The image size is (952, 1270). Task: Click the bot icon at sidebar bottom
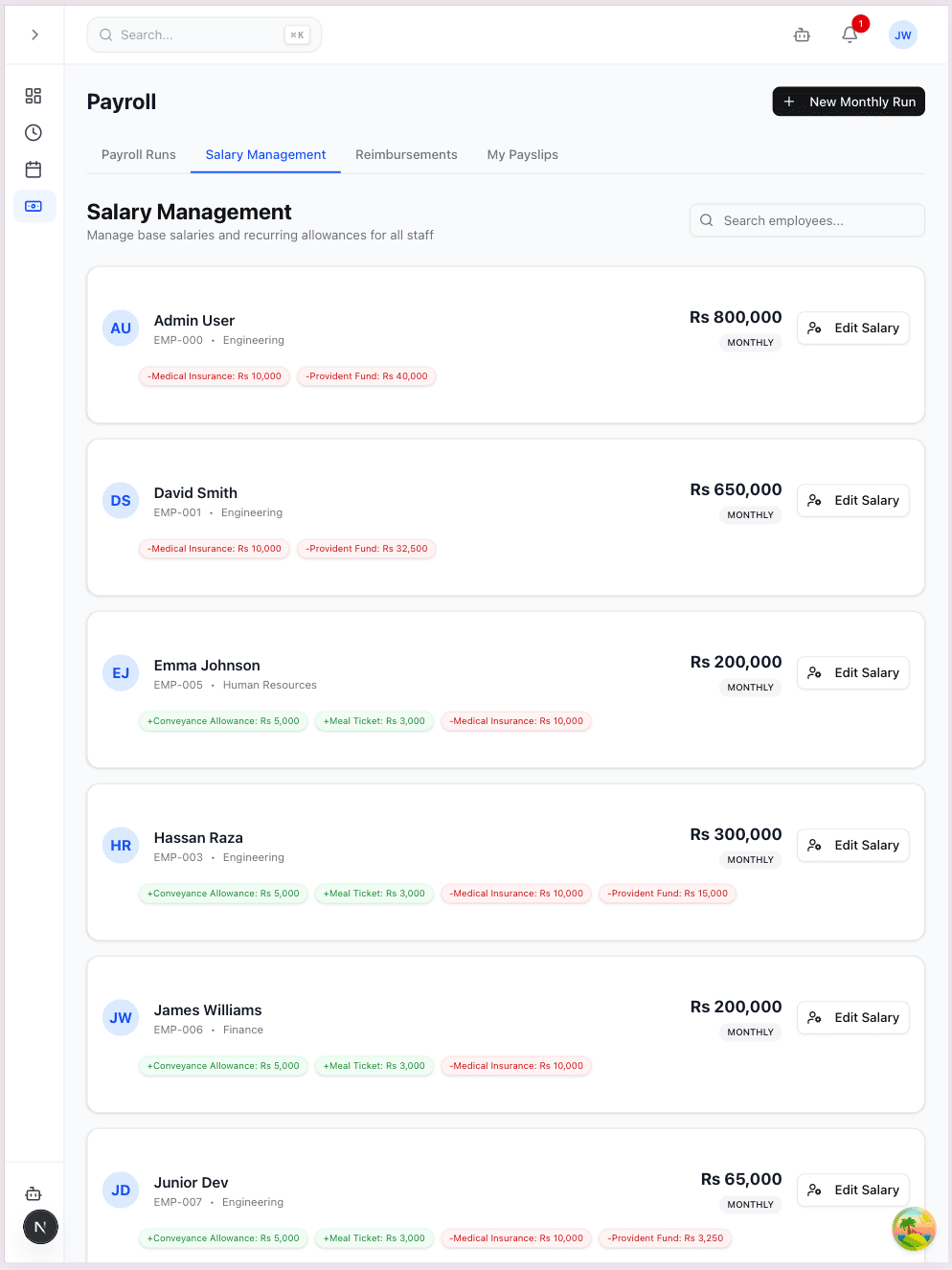tap(34, 1193)
